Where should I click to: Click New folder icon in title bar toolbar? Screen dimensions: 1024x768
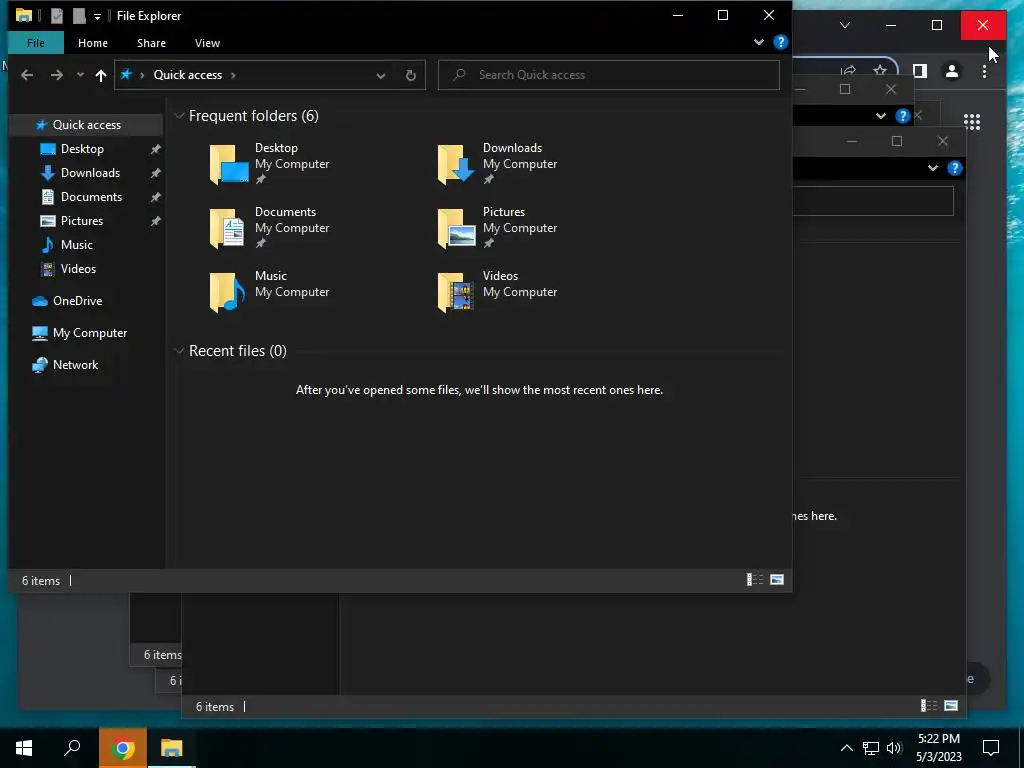pos(79,16)
